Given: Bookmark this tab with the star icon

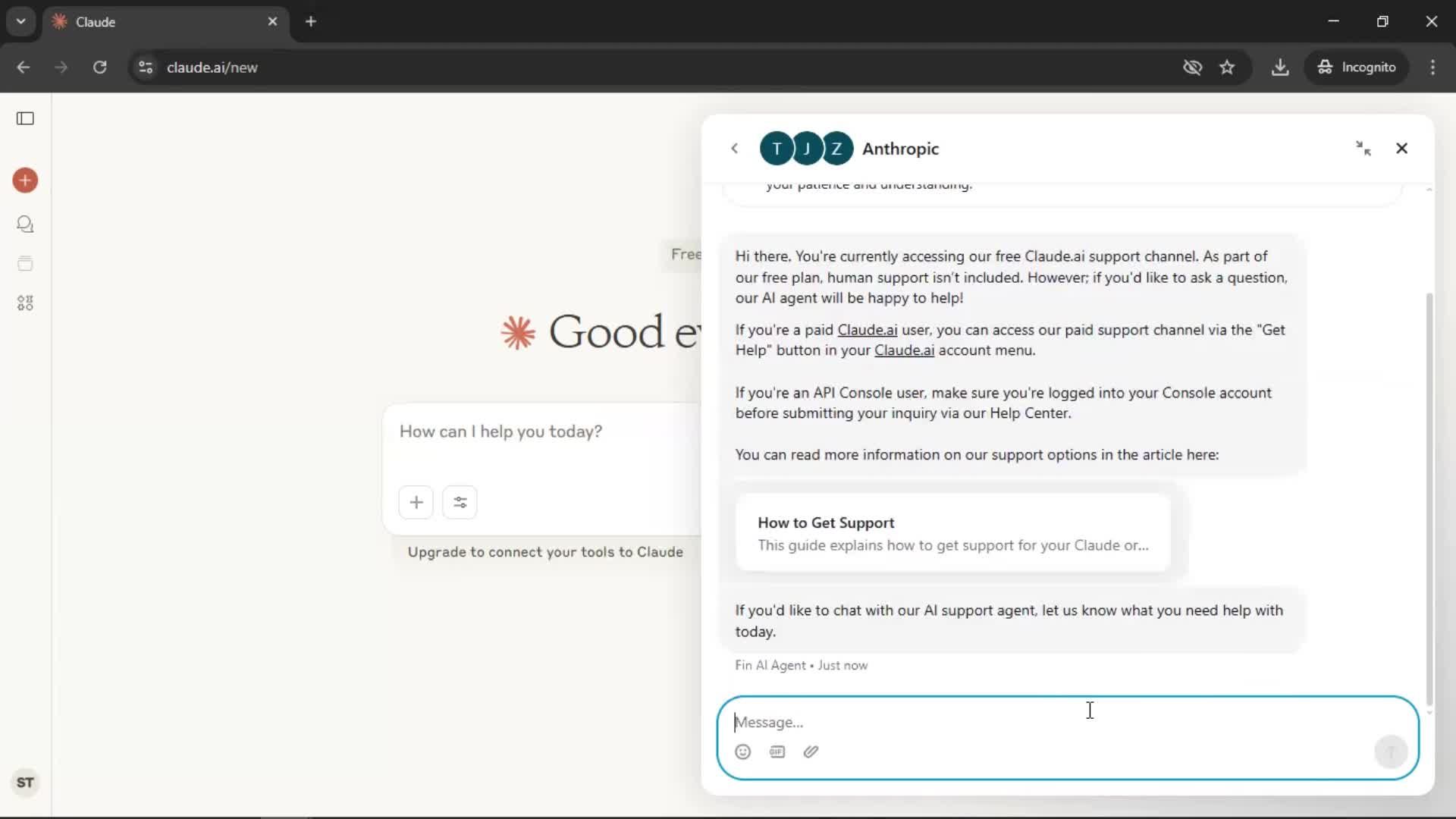Looking at the screenshot, I should [1227, 67].
